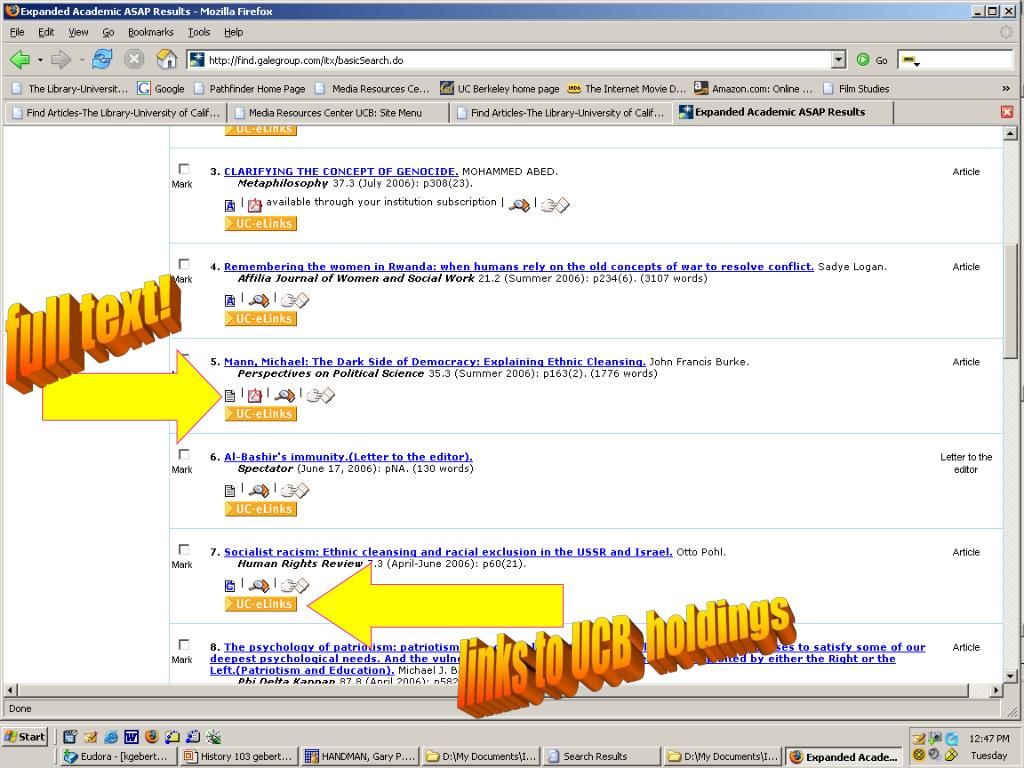This screenshot has width=1024, height=768.
Task: Switch to the Eudora taskbar window
Action: 116,756
